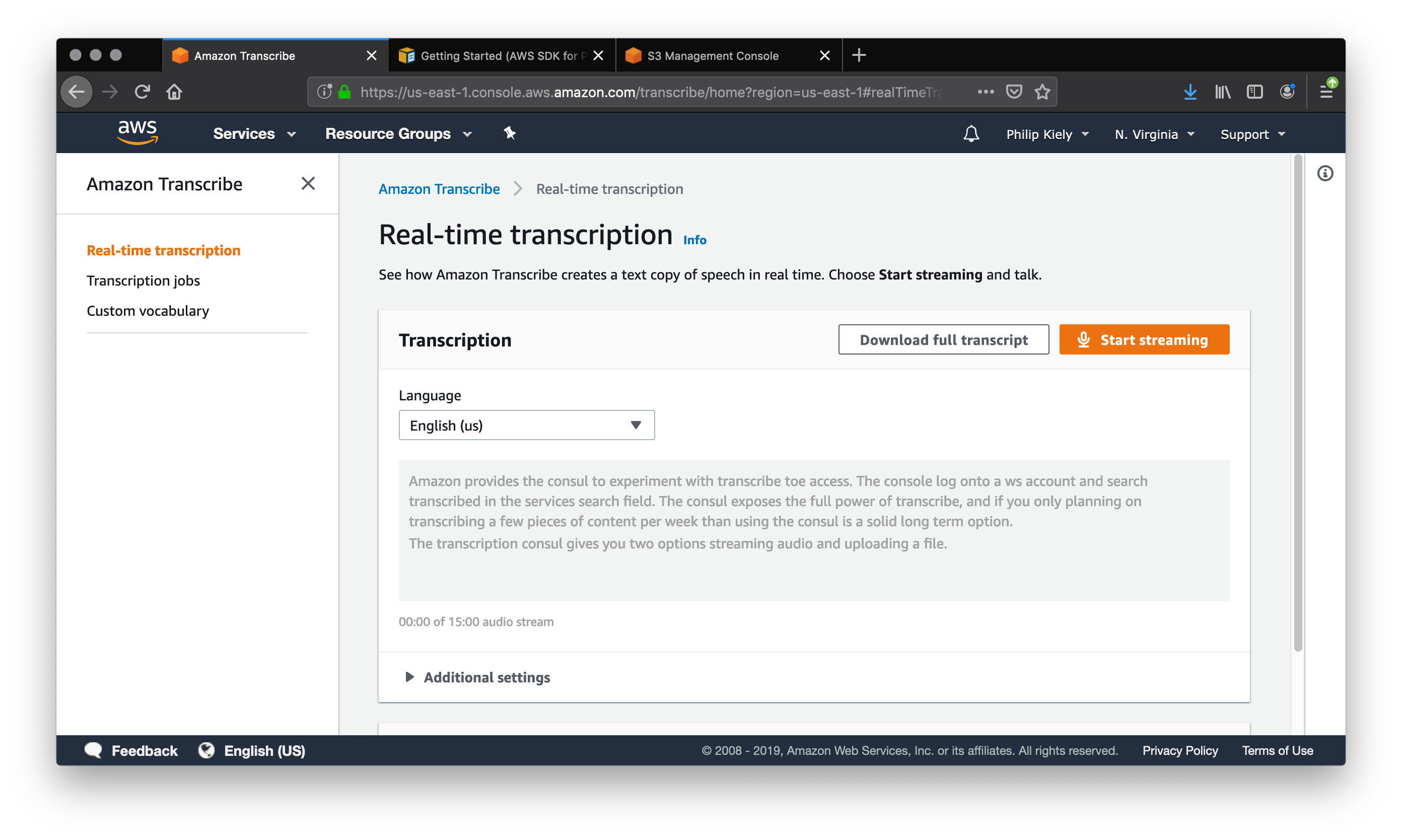Expand Additional settings section
Image resolution: width=1402 pixels, height=840 pixels.
478,677
